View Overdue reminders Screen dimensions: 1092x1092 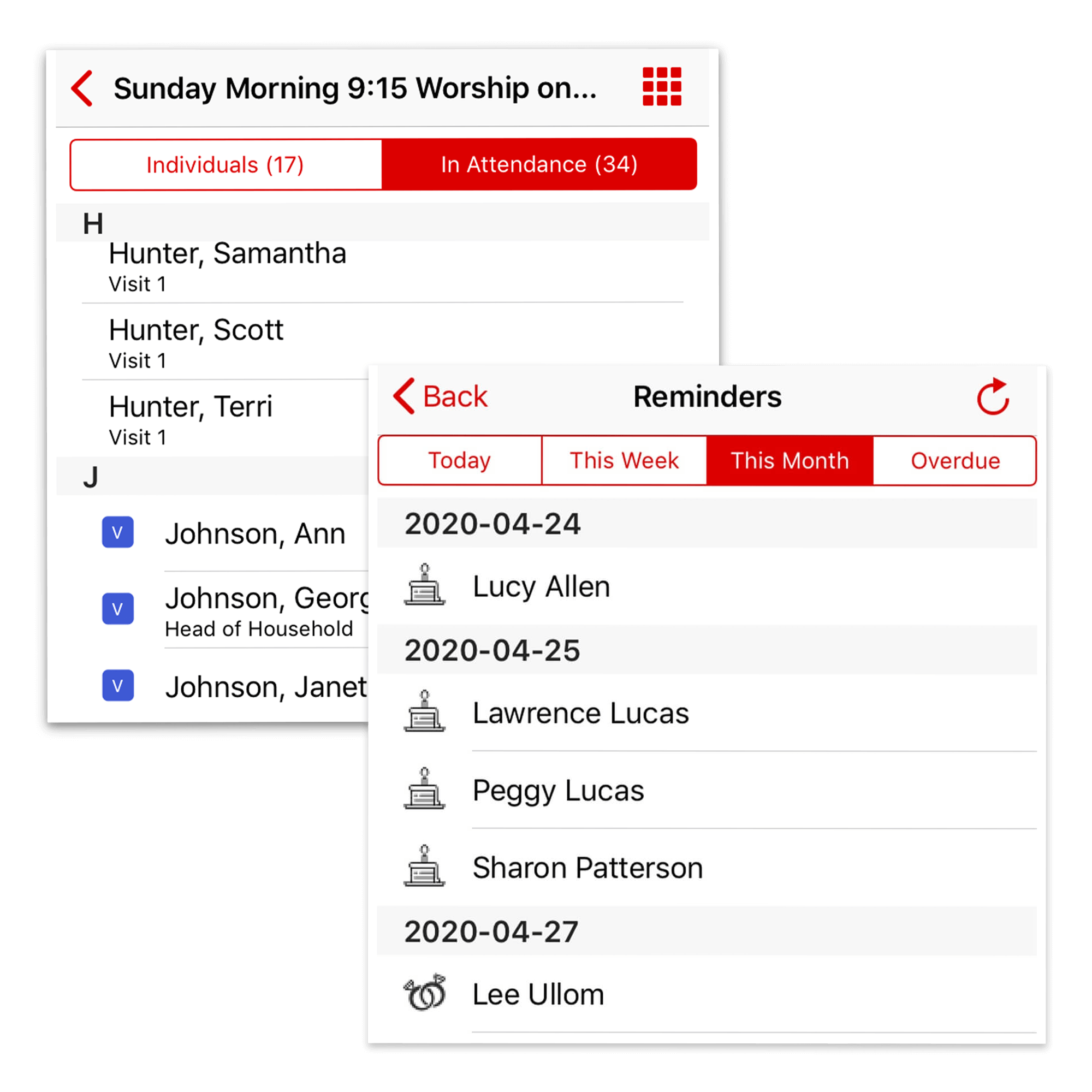click(x=955, y=460)
